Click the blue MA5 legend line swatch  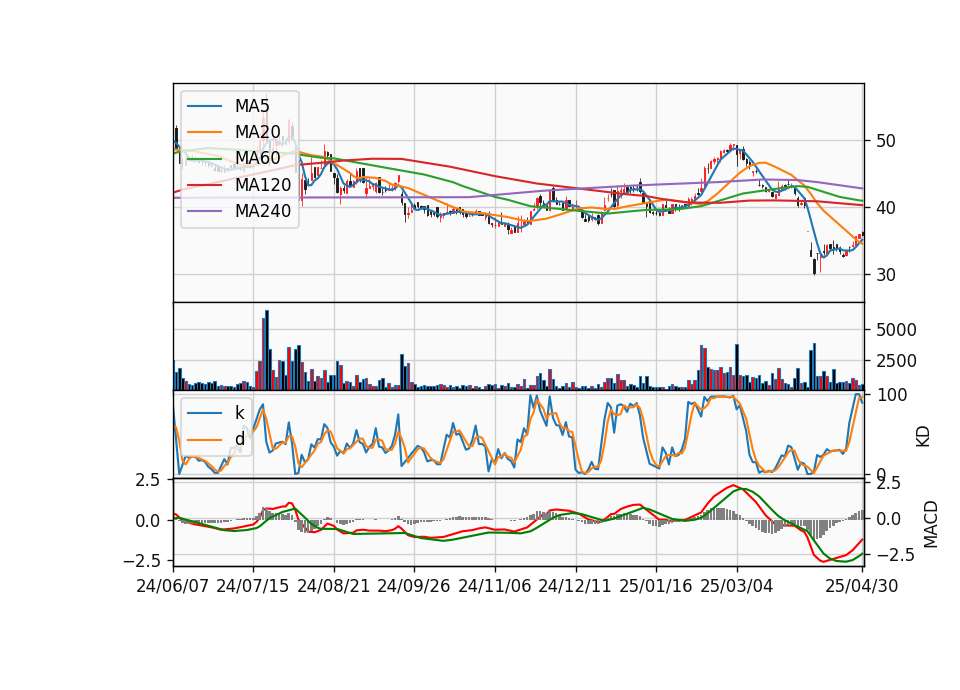coord(204,106)
